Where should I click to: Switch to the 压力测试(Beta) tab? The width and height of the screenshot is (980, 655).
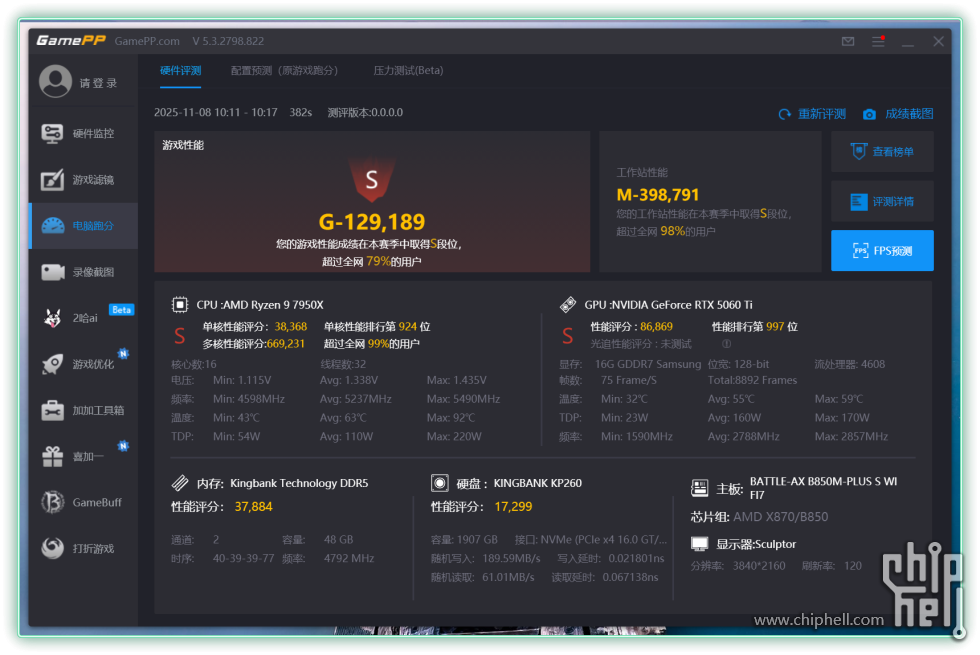pos(408,71)
